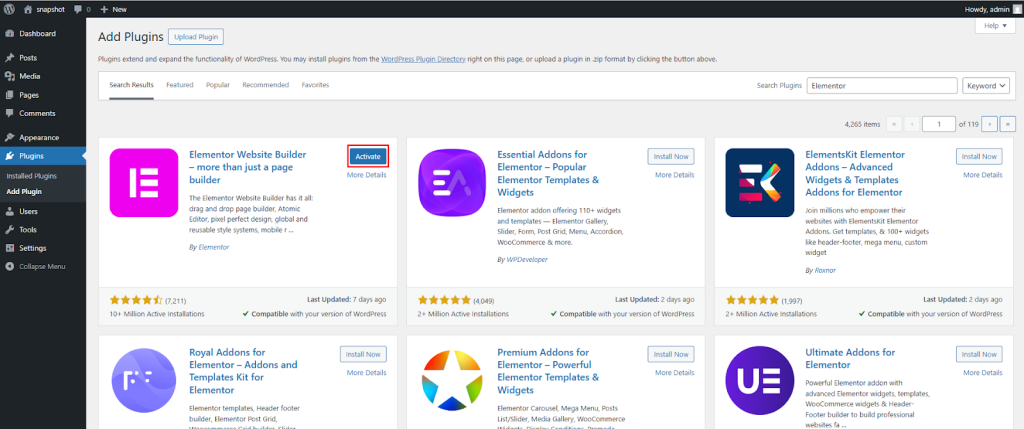
Task: Switch to the Favorites tab
Action: 315,85
